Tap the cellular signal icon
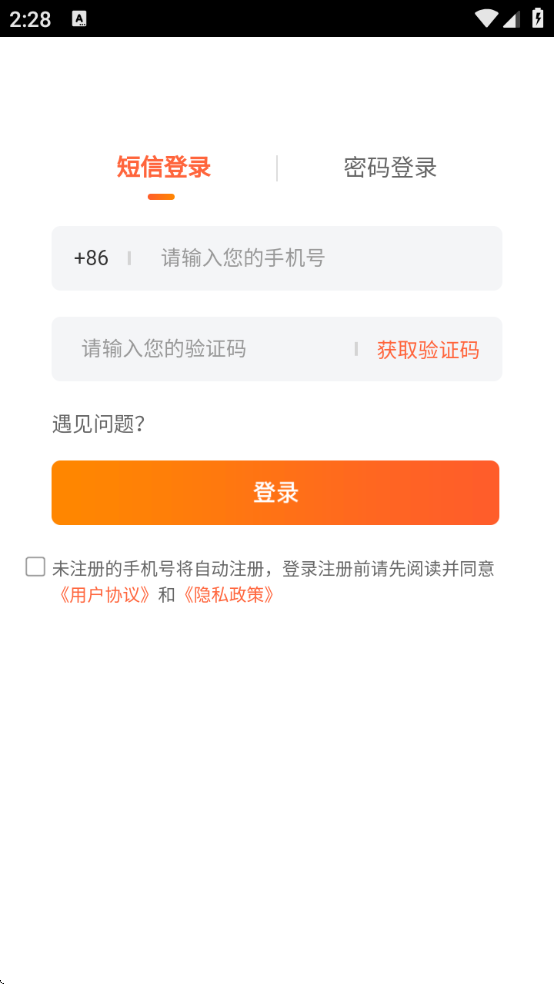The height and width of the screenshot is (984, 554). (x=511, y=19)
